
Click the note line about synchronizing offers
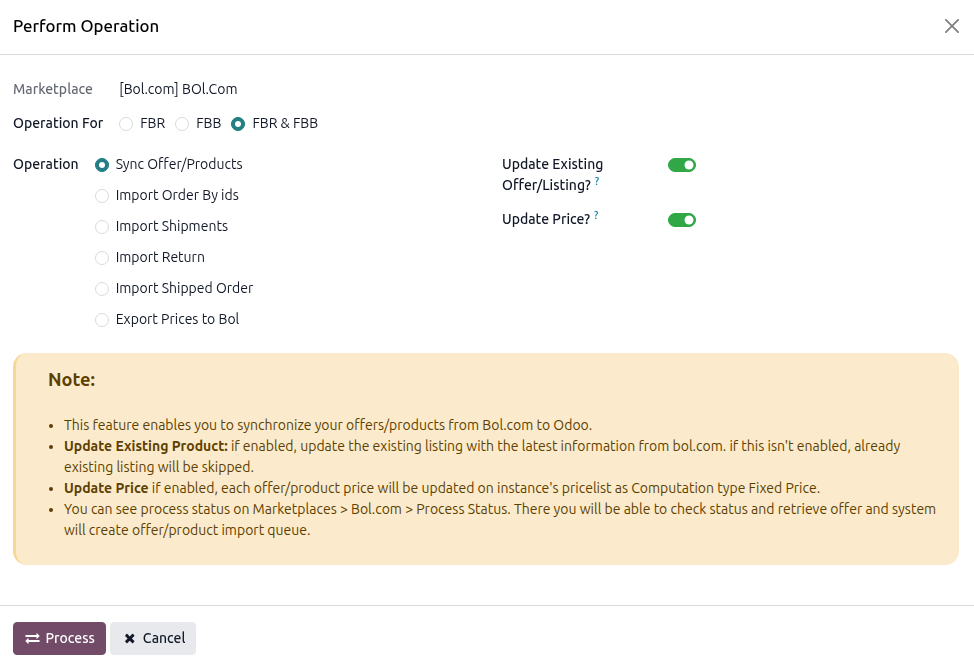tap(328, 425)
